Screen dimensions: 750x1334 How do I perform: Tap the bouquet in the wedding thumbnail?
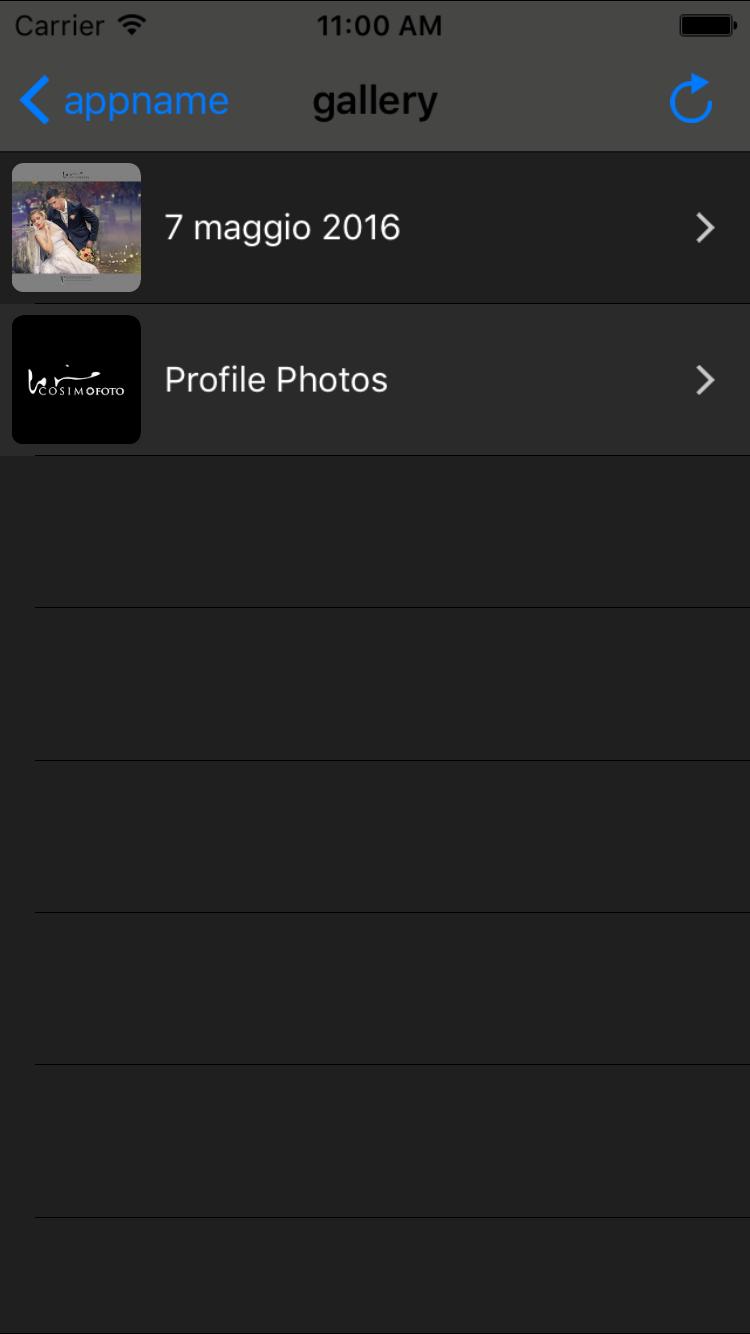tap(87, 255)
